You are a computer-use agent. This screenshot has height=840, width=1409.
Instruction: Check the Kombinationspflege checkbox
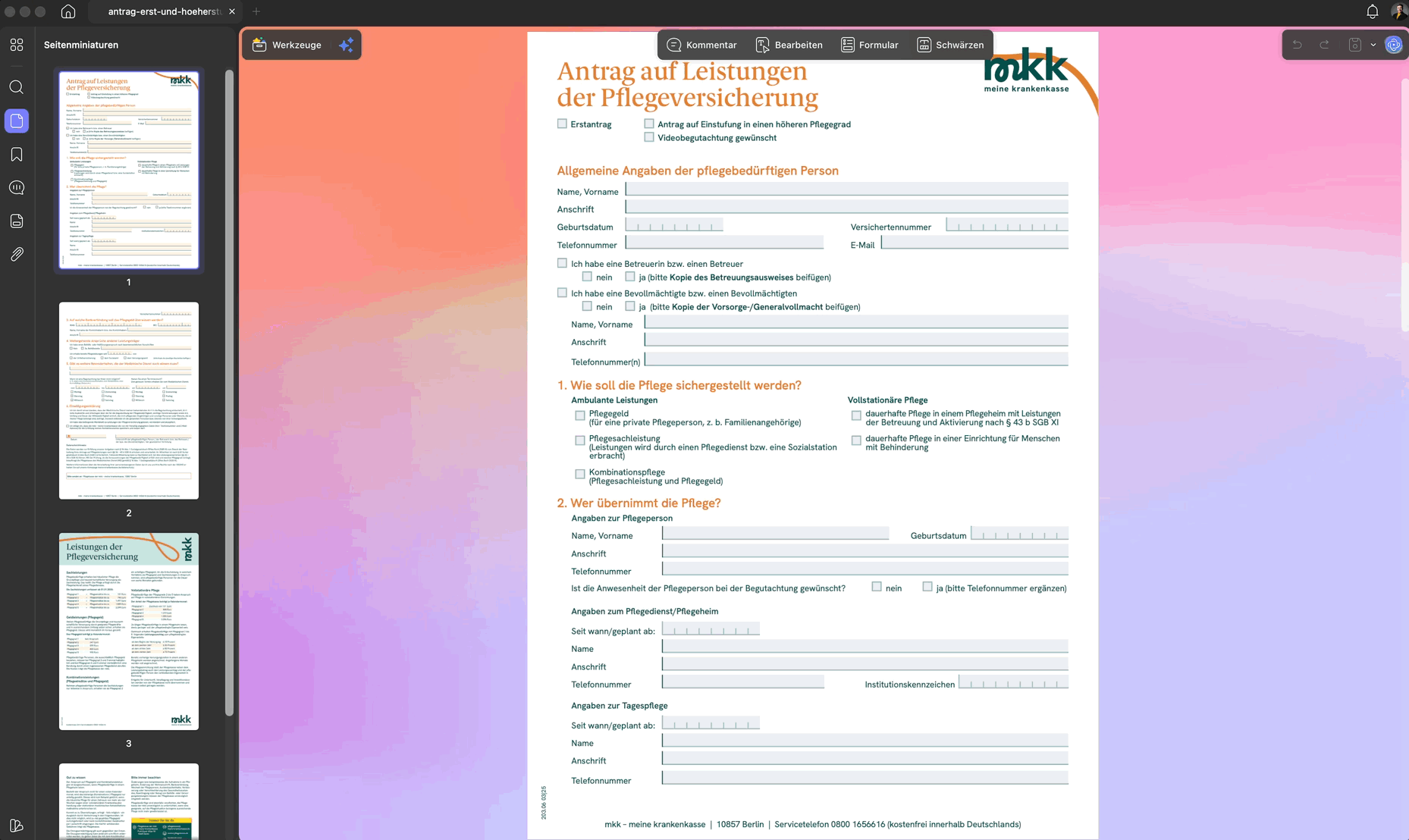580,474
